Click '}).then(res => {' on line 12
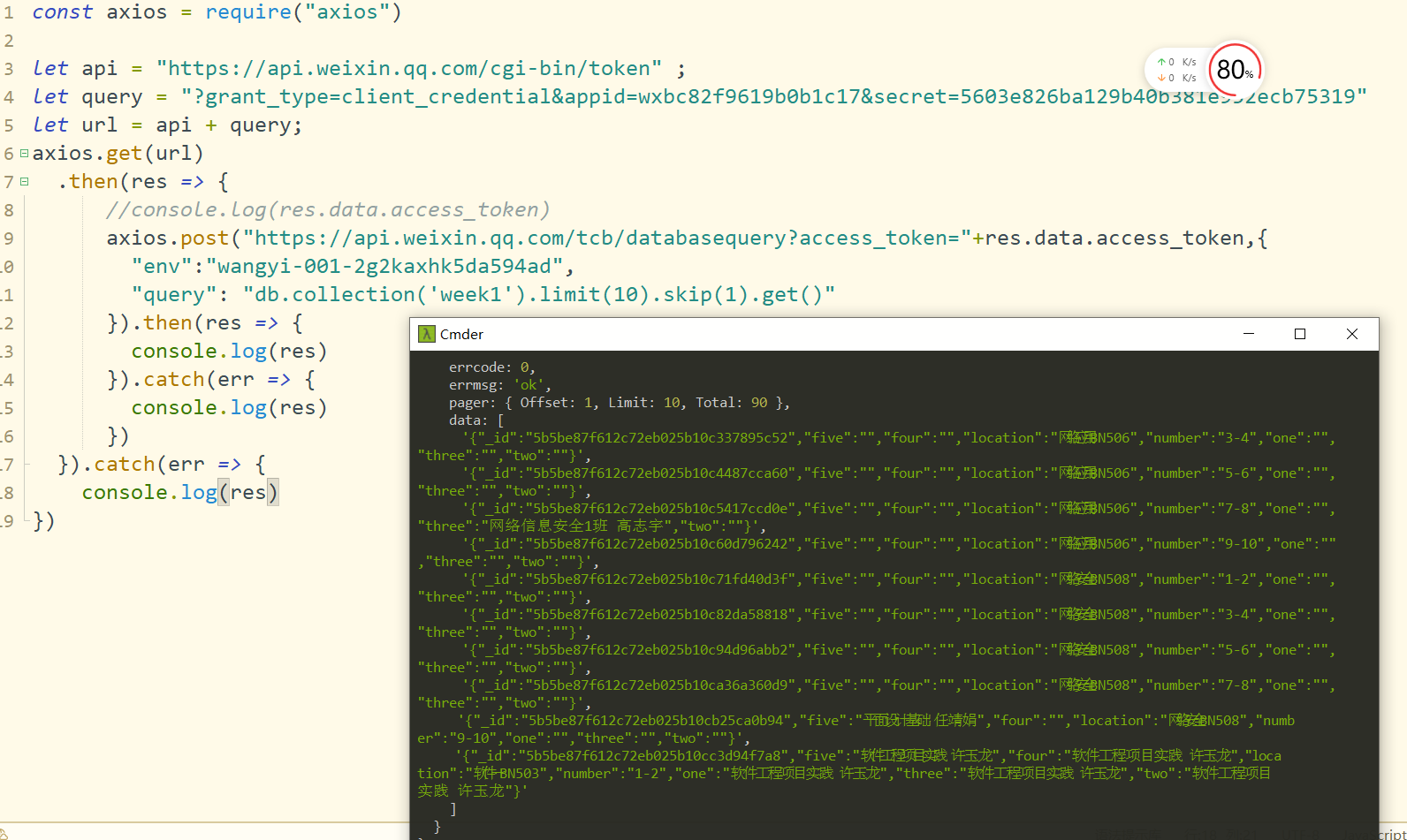This screenshot has width=1407, height=840. click(x=205, y=323)
